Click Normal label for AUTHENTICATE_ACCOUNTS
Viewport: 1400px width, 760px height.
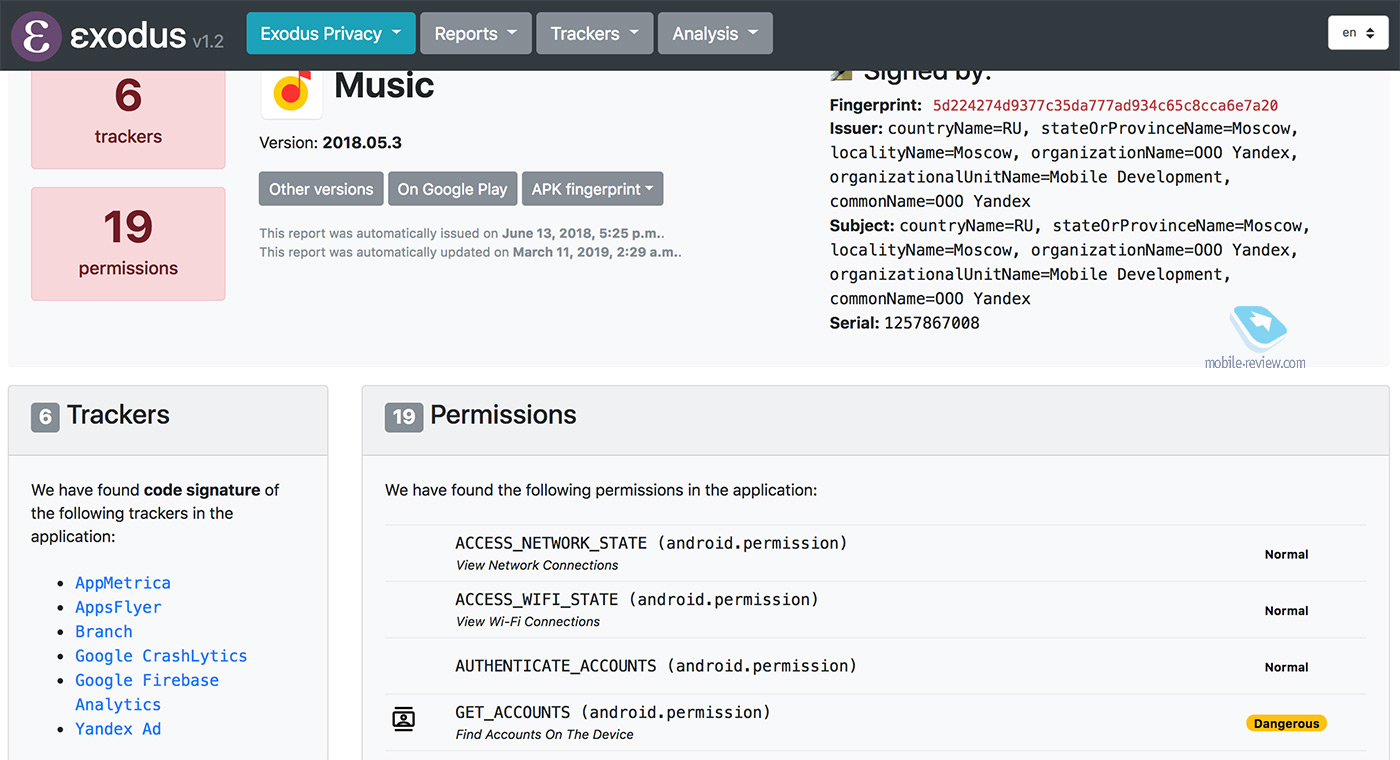coord(1286,667)
